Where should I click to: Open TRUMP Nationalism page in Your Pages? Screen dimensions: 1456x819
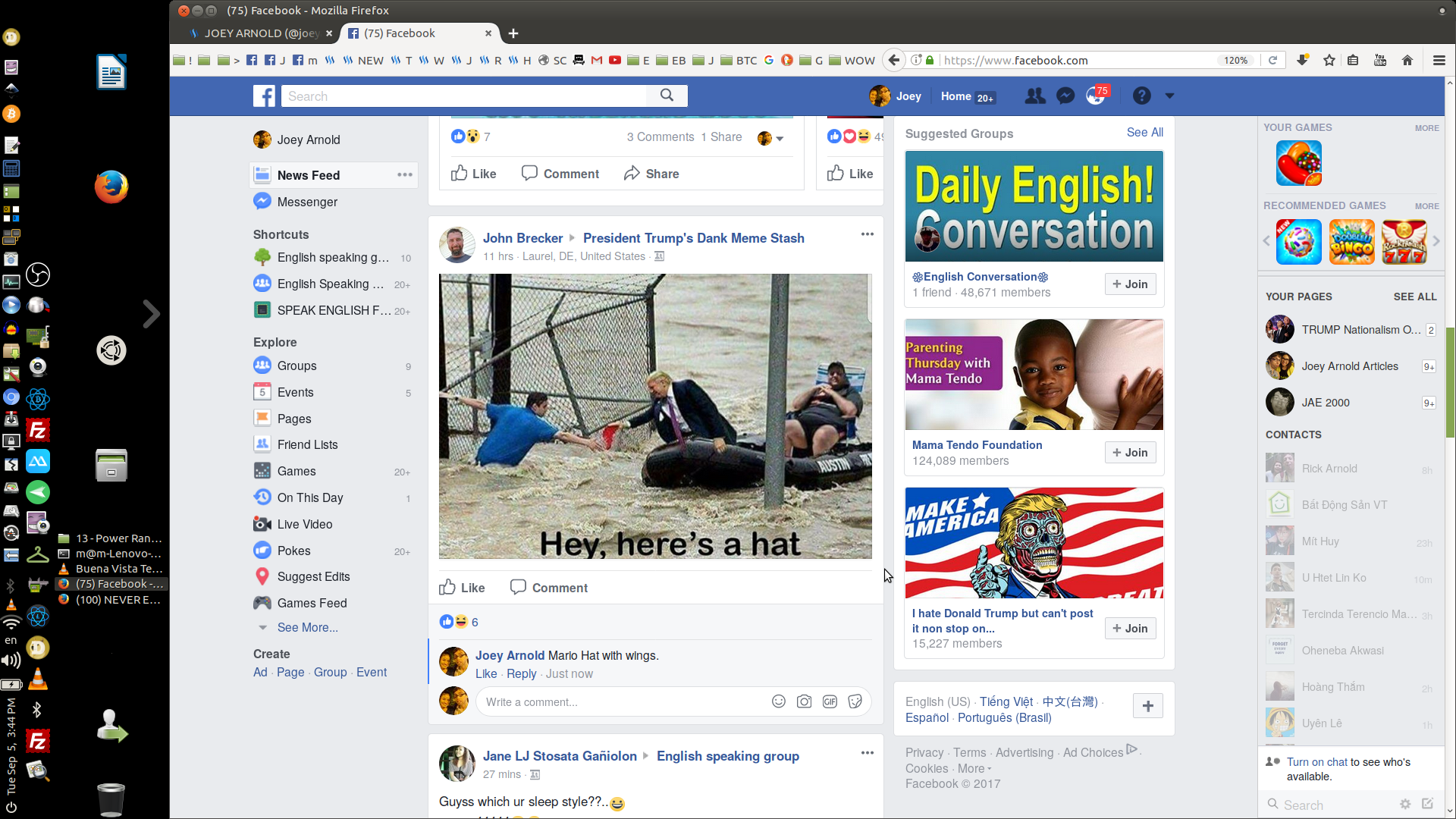pyautogui.click(x=1351, y=330)
